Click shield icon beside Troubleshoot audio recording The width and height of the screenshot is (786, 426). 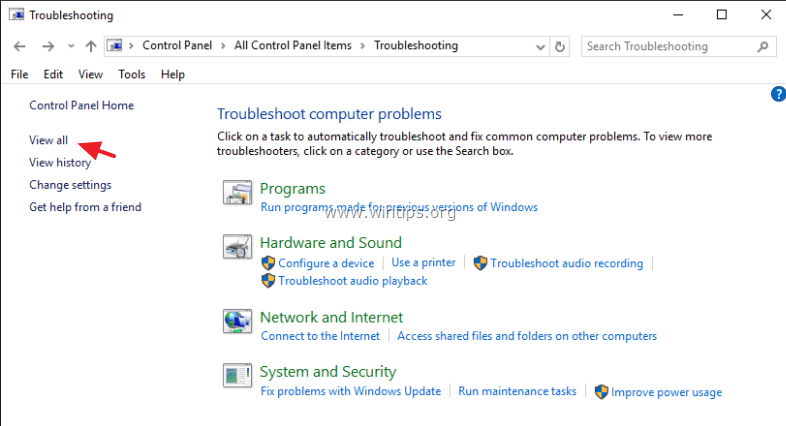tap(480, 263)
